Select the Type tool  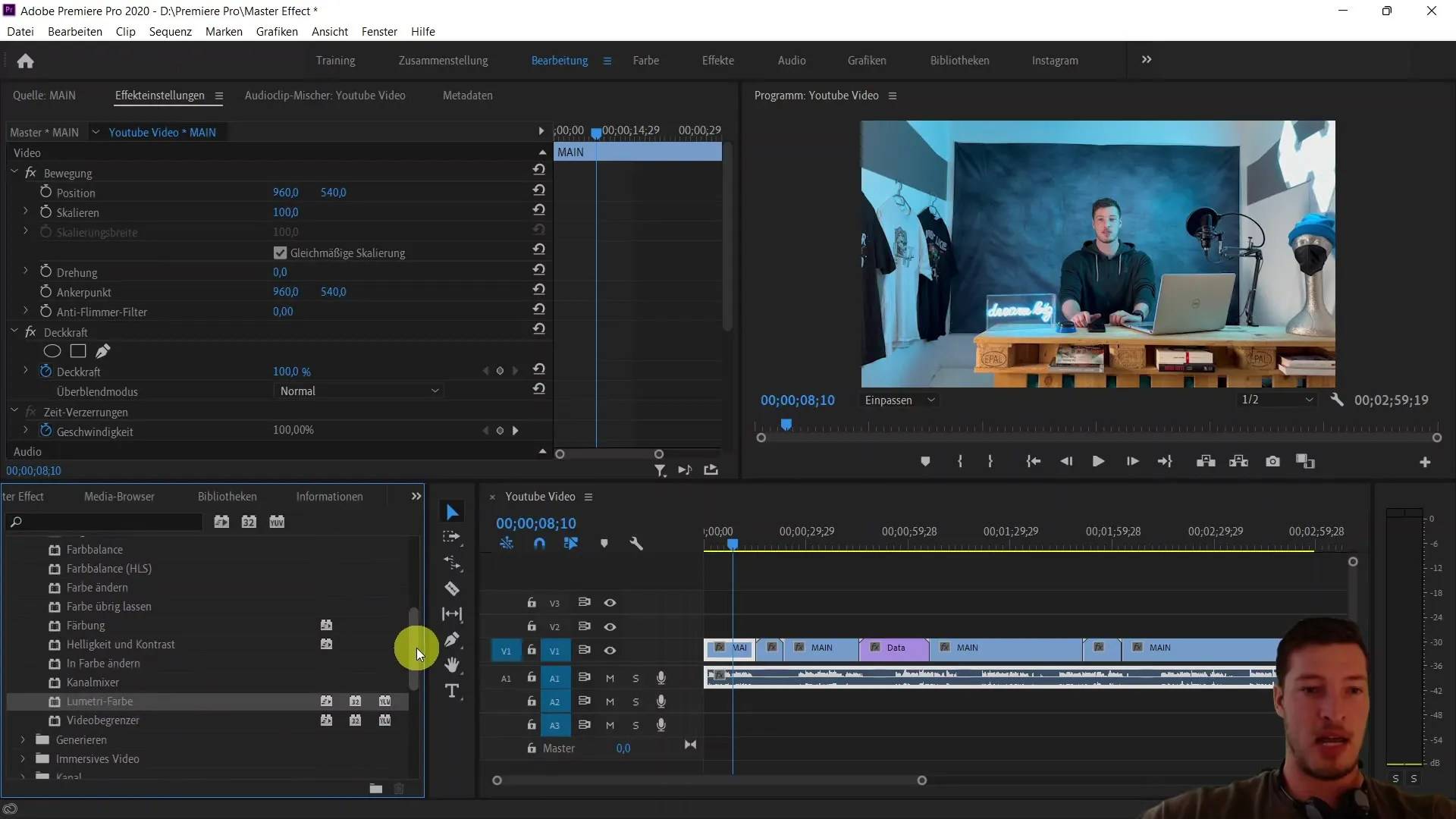coord(452,691)
